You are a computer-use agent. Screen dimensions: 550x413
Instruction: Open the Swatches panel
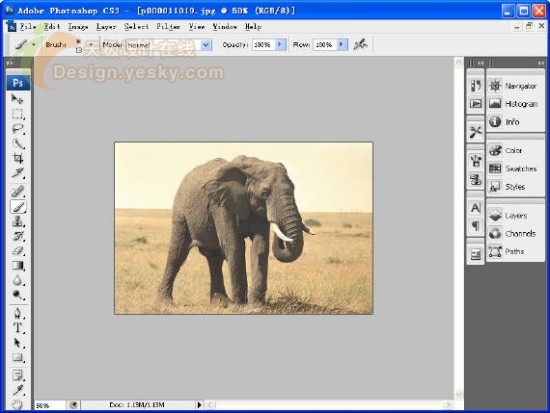point(515,169)
